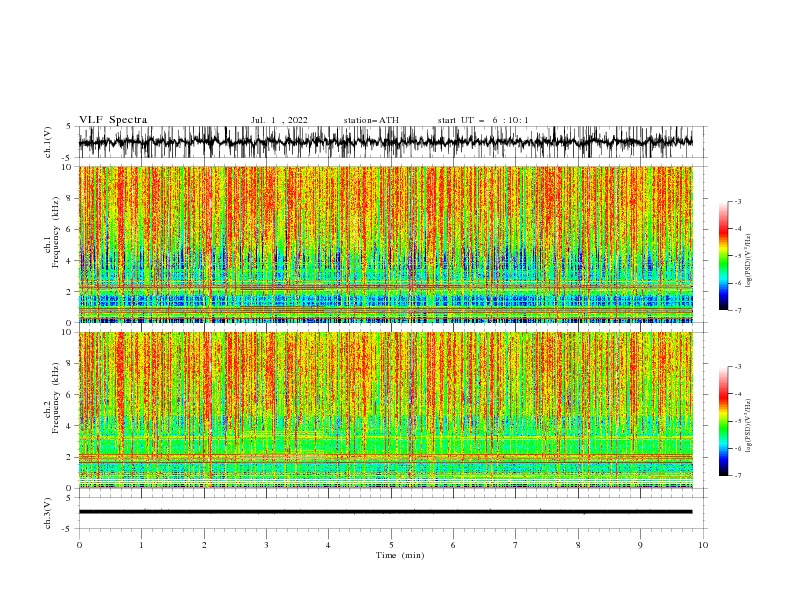Click the "7" tick on the Time axis
792x612 pixels.
[516, 545]
